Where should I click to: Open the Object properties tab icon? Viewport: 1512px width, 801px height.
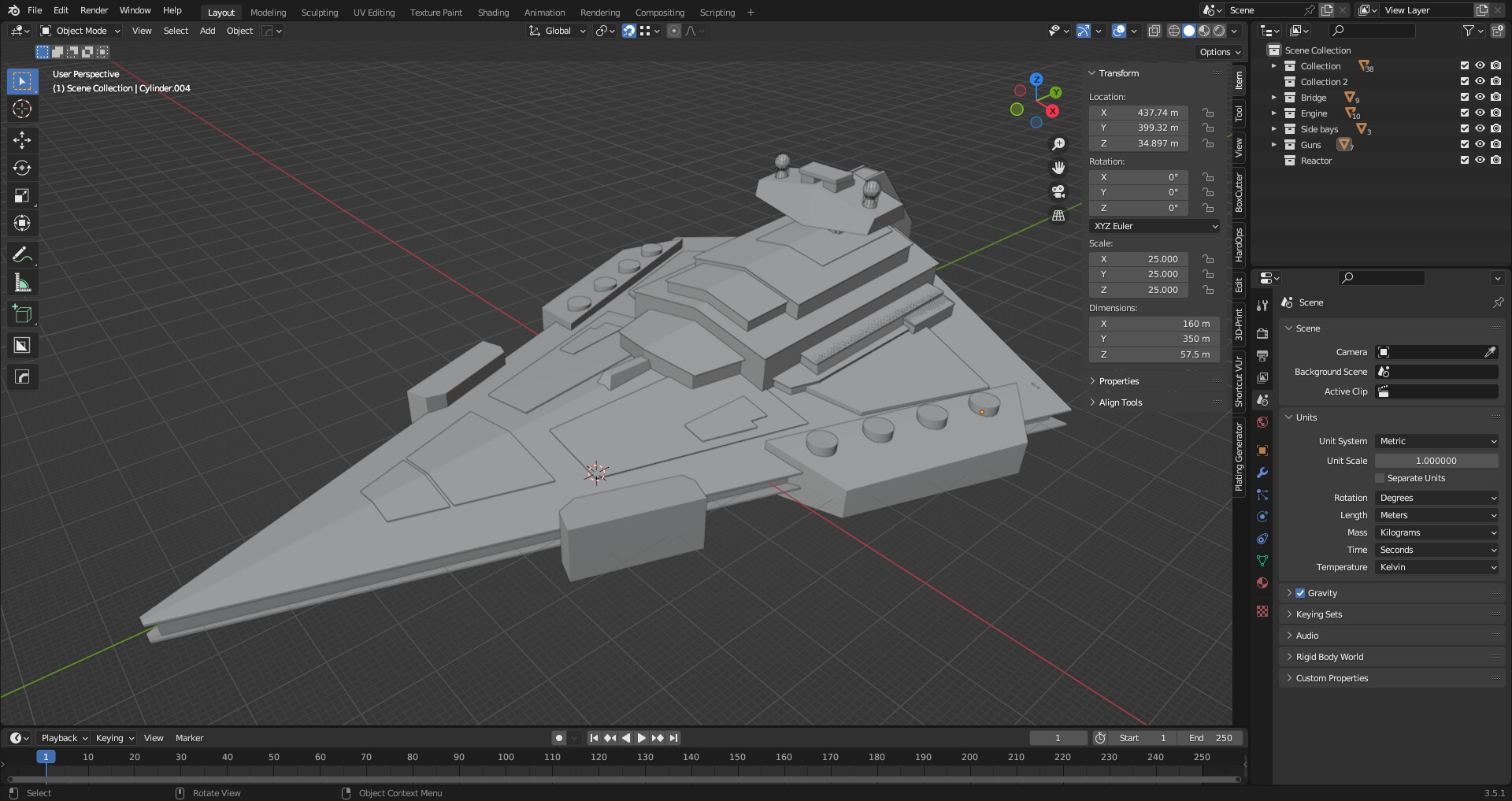click(1262, 451)
